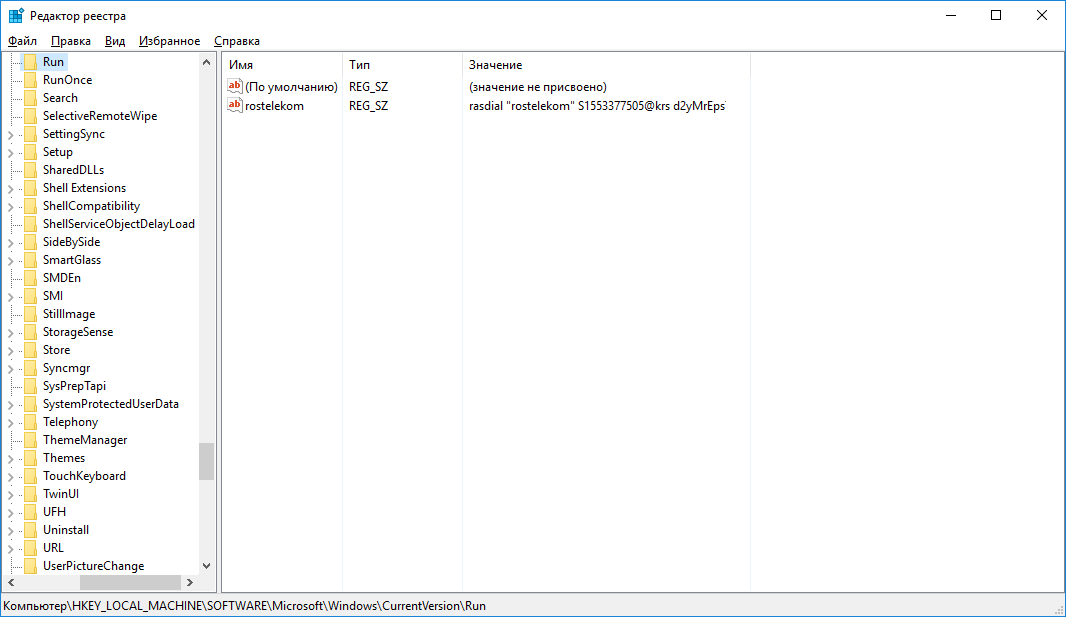This screenshot has height=617, width=1066.
Task: Click the Registry Editor app icon in title bar
Action: (16, 16)
